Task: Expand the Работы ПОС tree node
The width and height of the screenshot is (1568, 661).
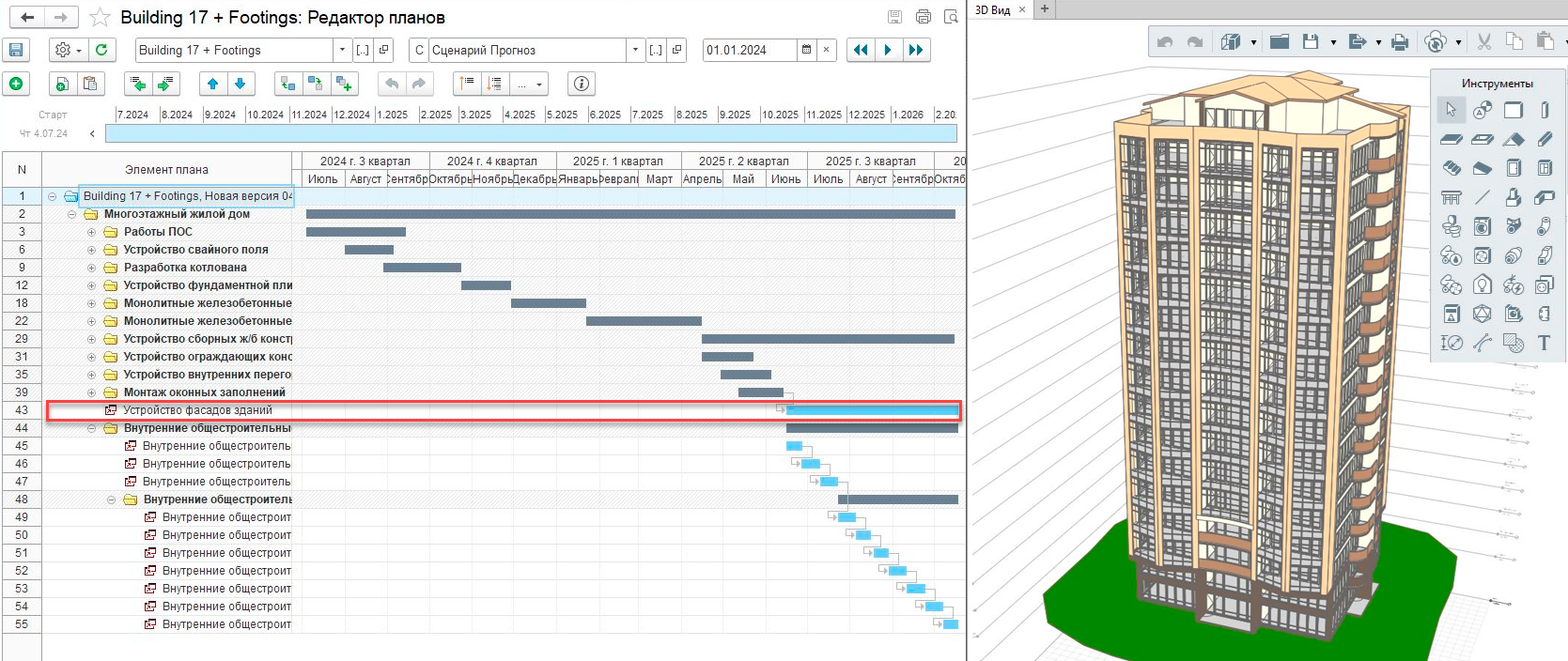Action: pos(91,232)
